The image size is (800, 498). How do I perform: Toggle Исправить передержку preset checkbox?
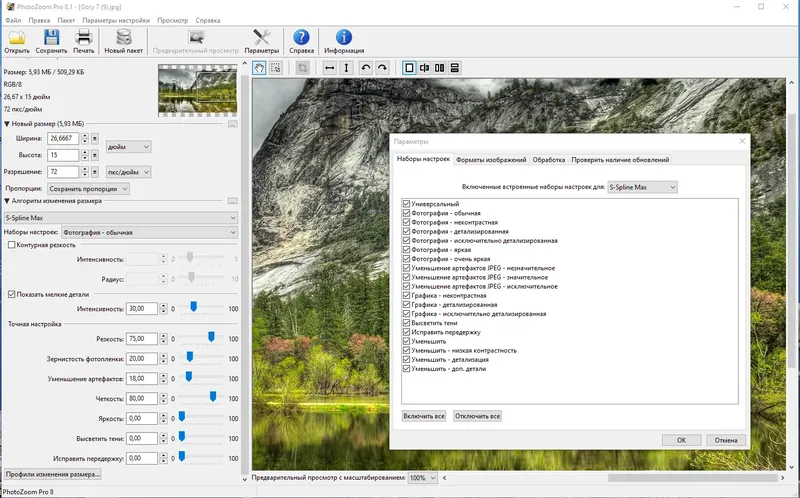(x=407, y=332)
